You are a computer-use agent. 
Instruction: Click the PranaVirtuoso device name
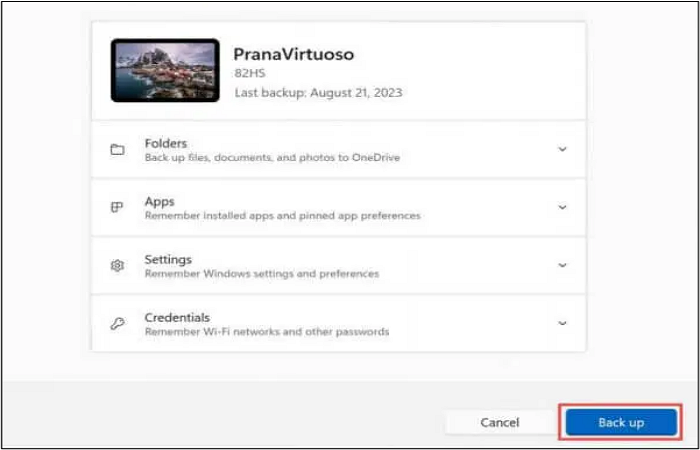point(293,54)
